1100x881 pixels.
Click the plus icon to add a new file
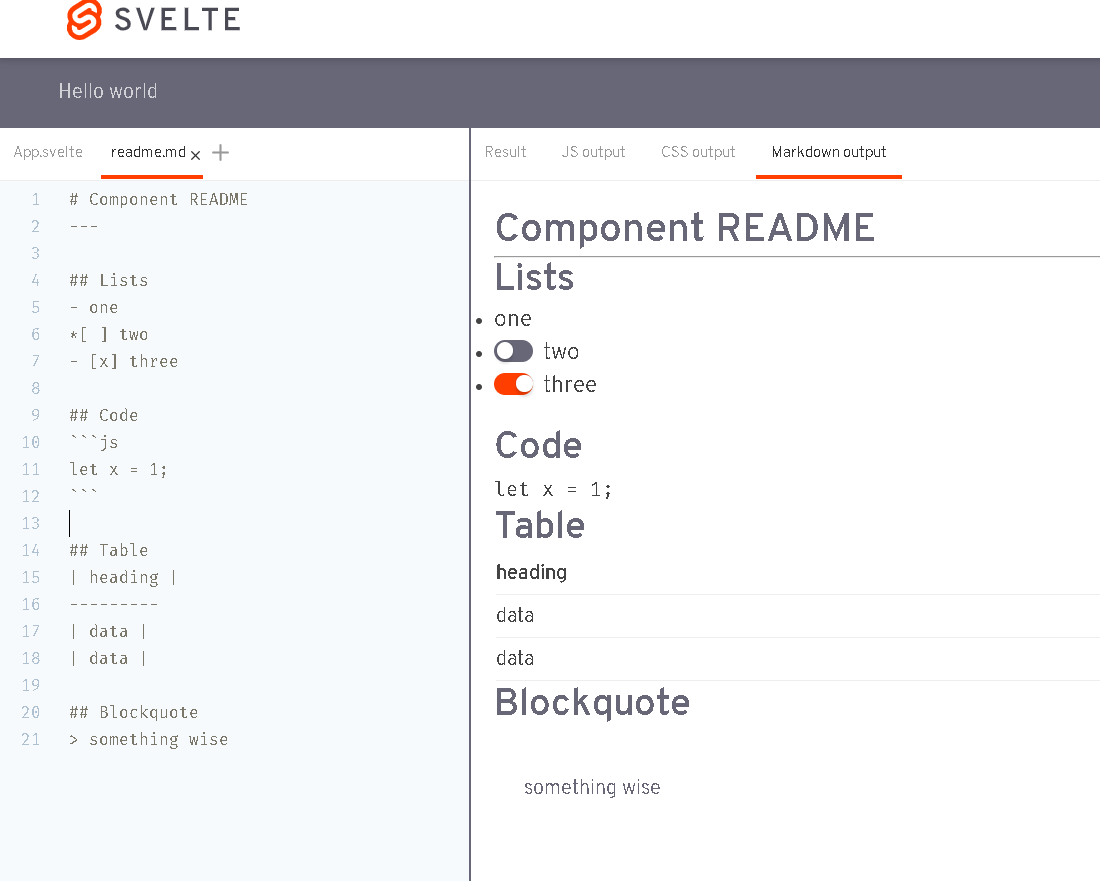point(219,152)
